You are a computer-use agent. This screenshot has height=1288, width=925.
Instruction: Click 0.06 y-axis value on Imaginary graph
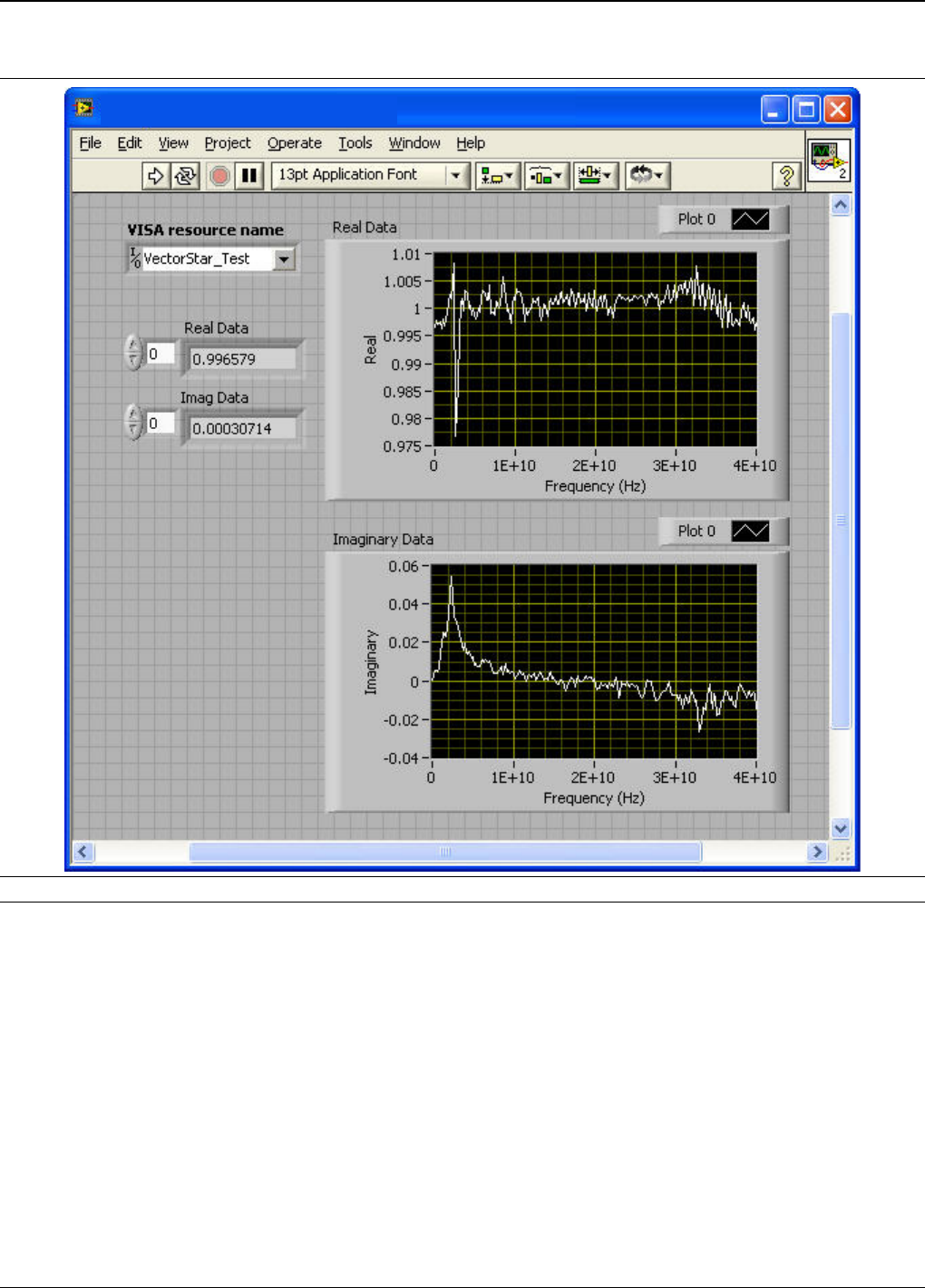tap(404, 567)
